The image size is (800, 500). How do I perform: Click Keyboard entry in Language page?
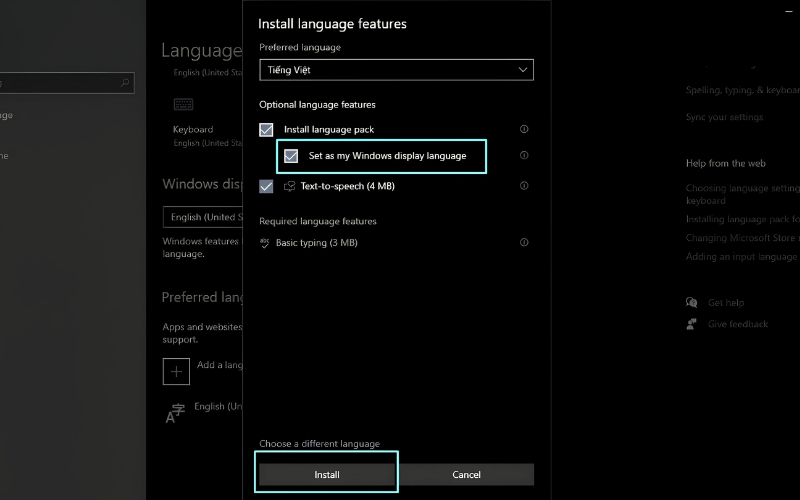pyautogui.click(x=193, y=130)
